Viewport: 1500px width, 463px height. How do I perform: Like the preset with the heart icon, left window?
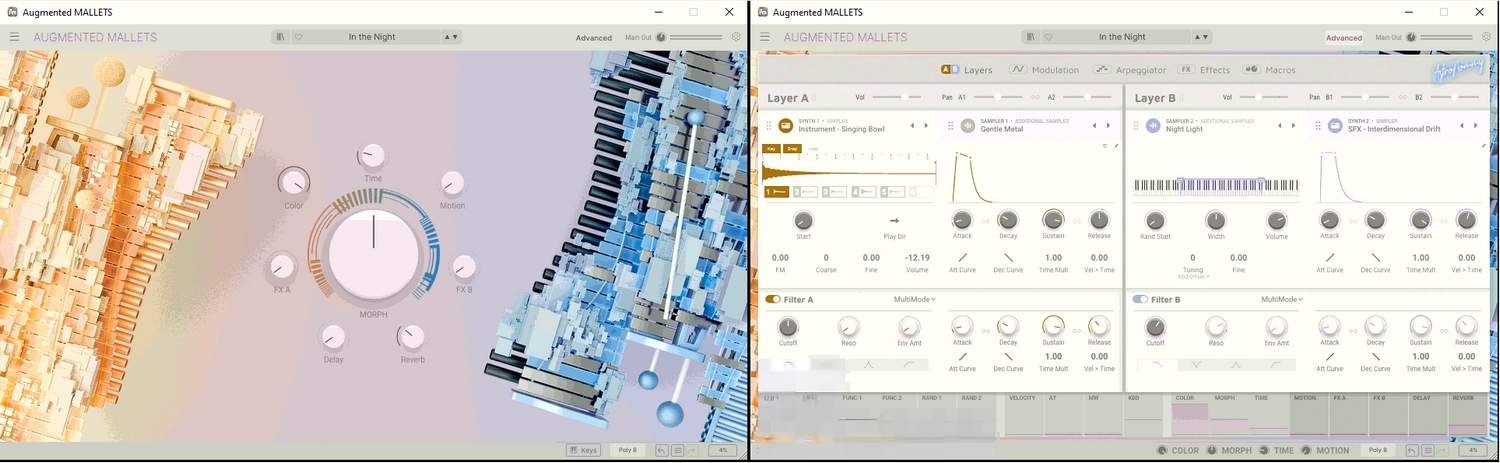(298, 37)
